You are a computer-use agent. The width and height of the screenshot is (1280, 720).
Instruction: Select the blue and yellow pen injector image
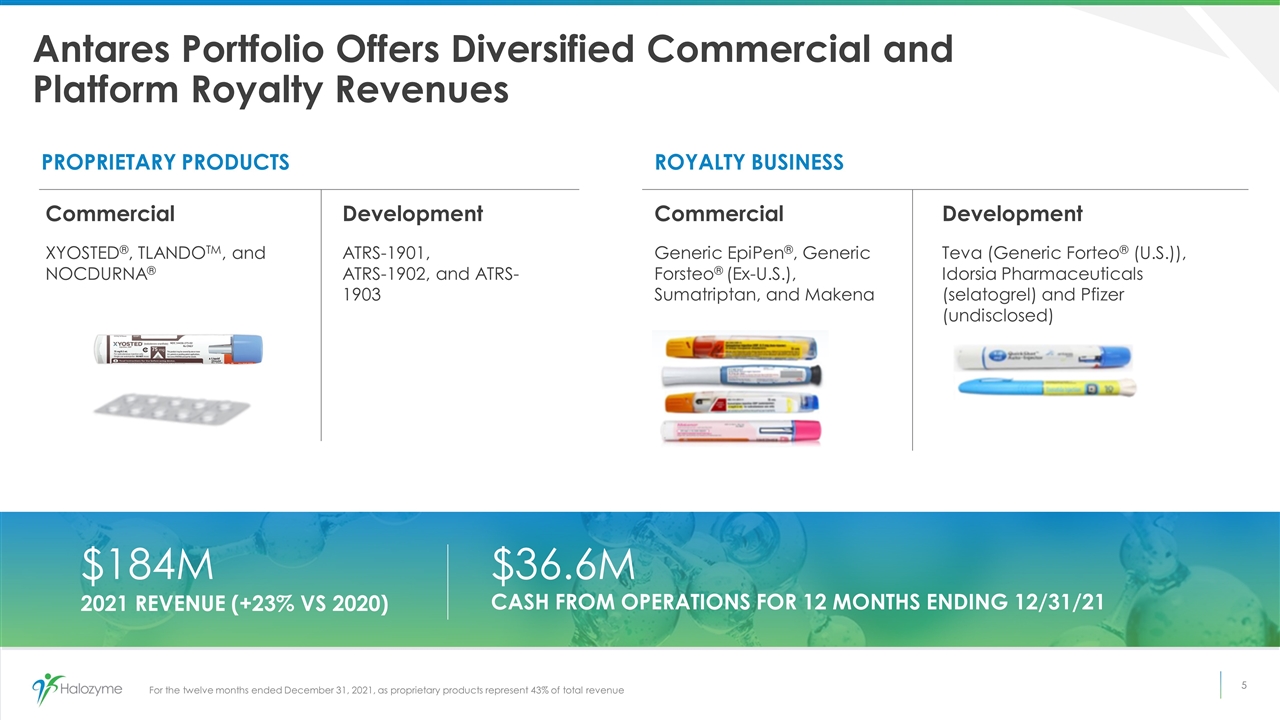1047,387
